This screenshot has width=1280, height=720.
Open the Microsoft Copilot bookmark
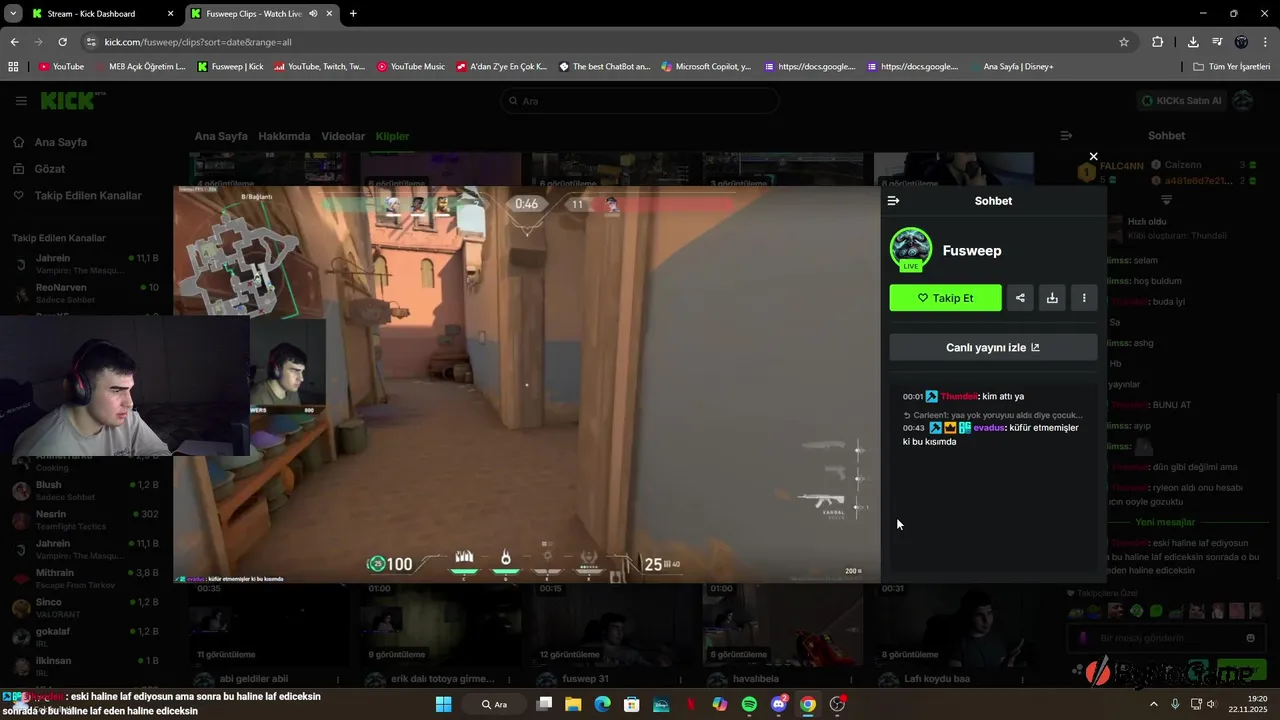(x=705, y=67)
